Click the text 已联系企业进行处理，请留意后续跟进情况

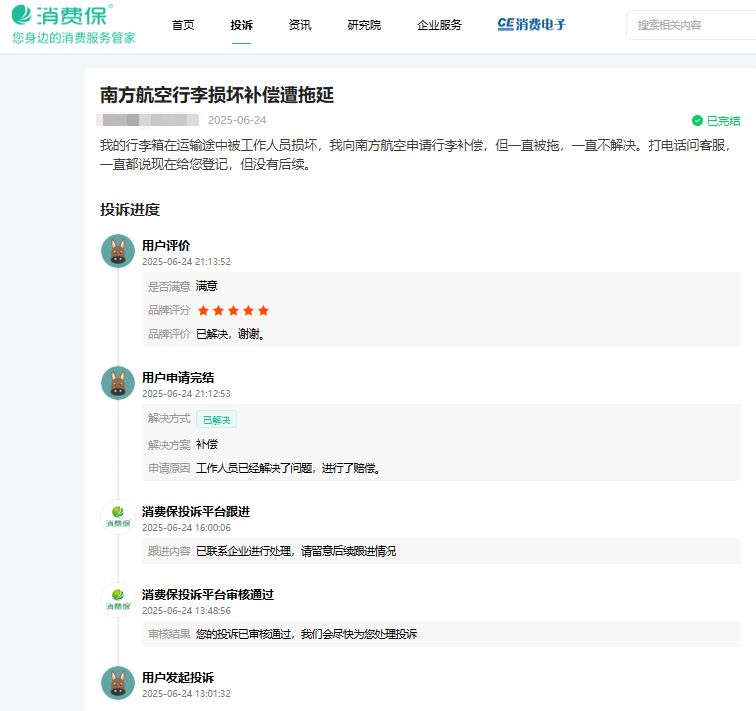[296, 551]
